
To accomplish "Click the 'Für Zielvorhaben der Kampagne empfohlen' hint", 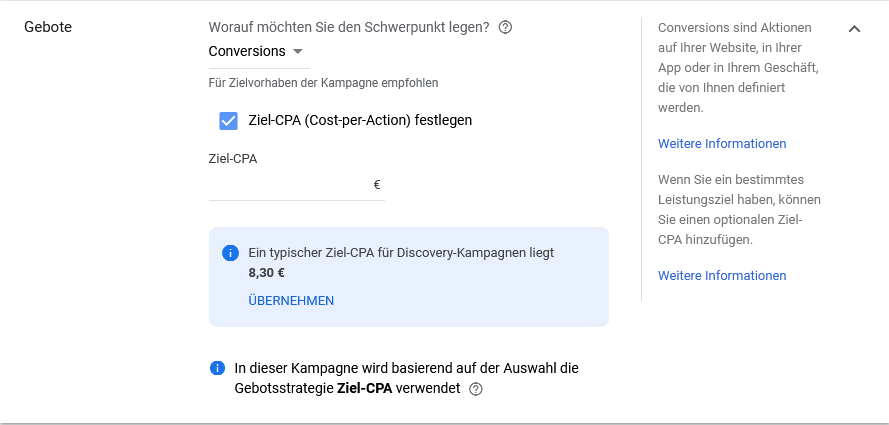I will pyautogui.click(x=323, y=83).
